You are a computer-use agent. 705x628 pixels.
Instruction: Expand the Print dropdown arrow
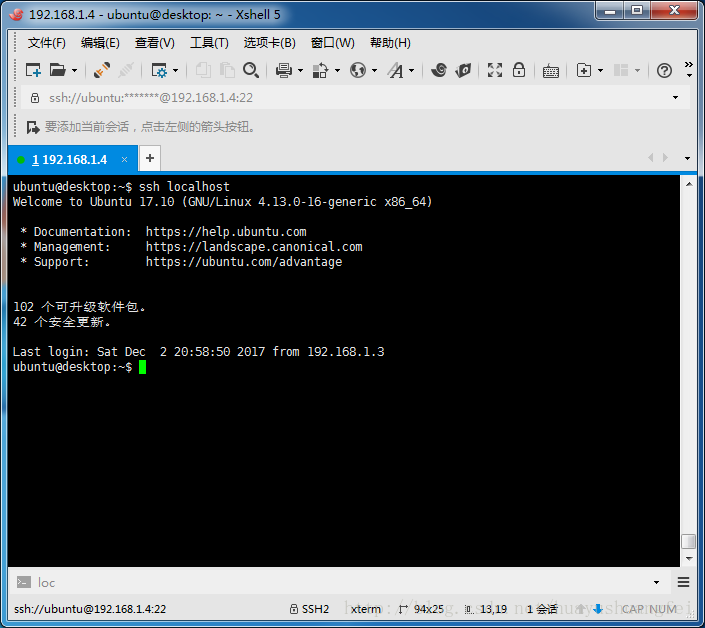[300, 71]
